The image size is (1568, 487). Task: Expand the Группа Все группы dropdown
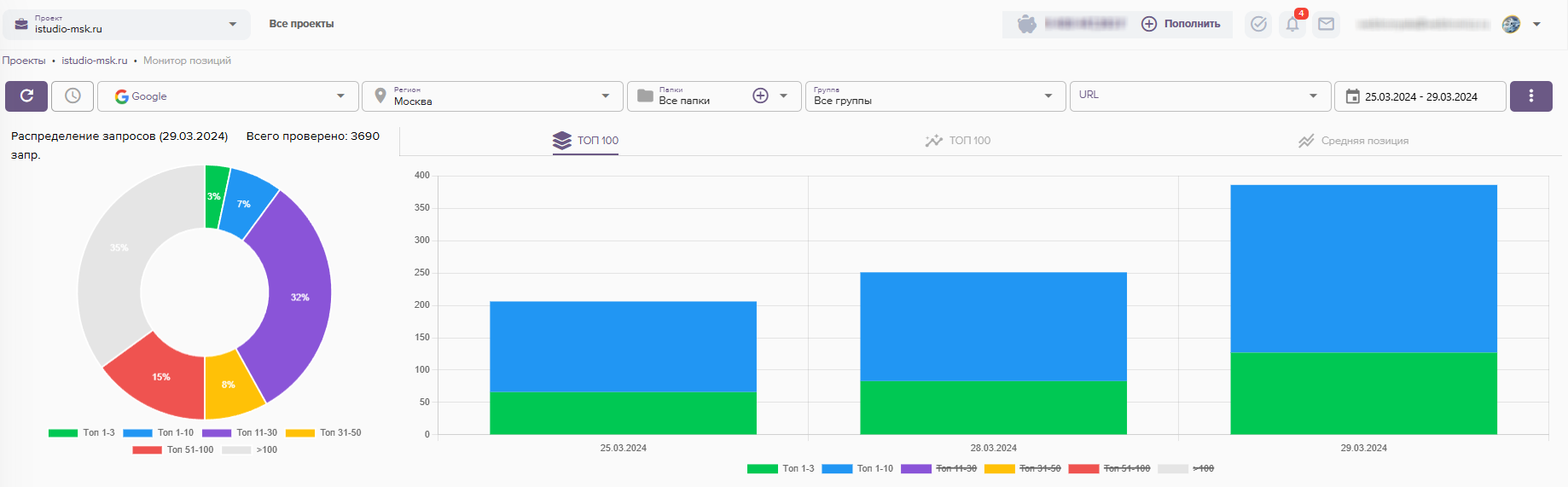(934, 96)
